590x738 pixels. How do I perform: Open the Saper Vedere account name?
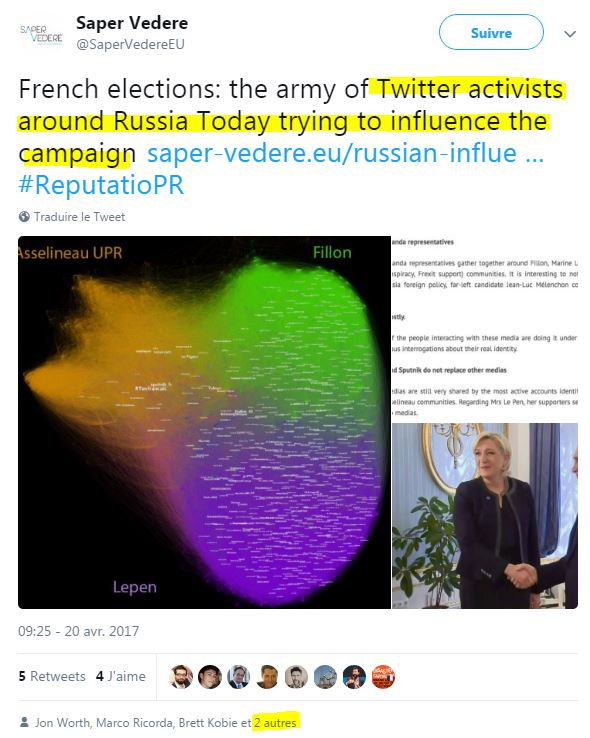[x=132, y=23]
